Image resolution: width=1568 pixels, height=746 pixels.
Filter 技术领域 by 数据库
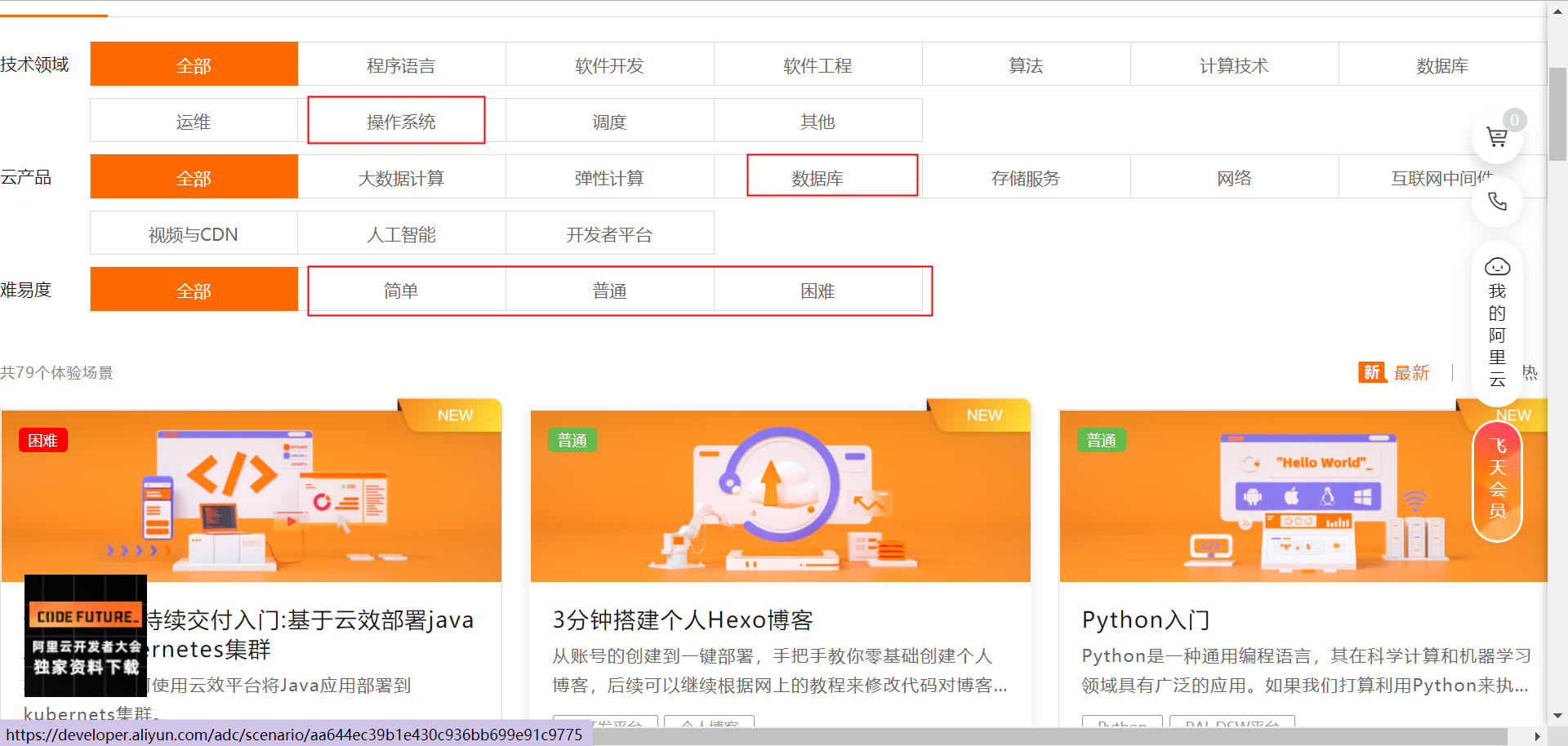point(1442,64)
